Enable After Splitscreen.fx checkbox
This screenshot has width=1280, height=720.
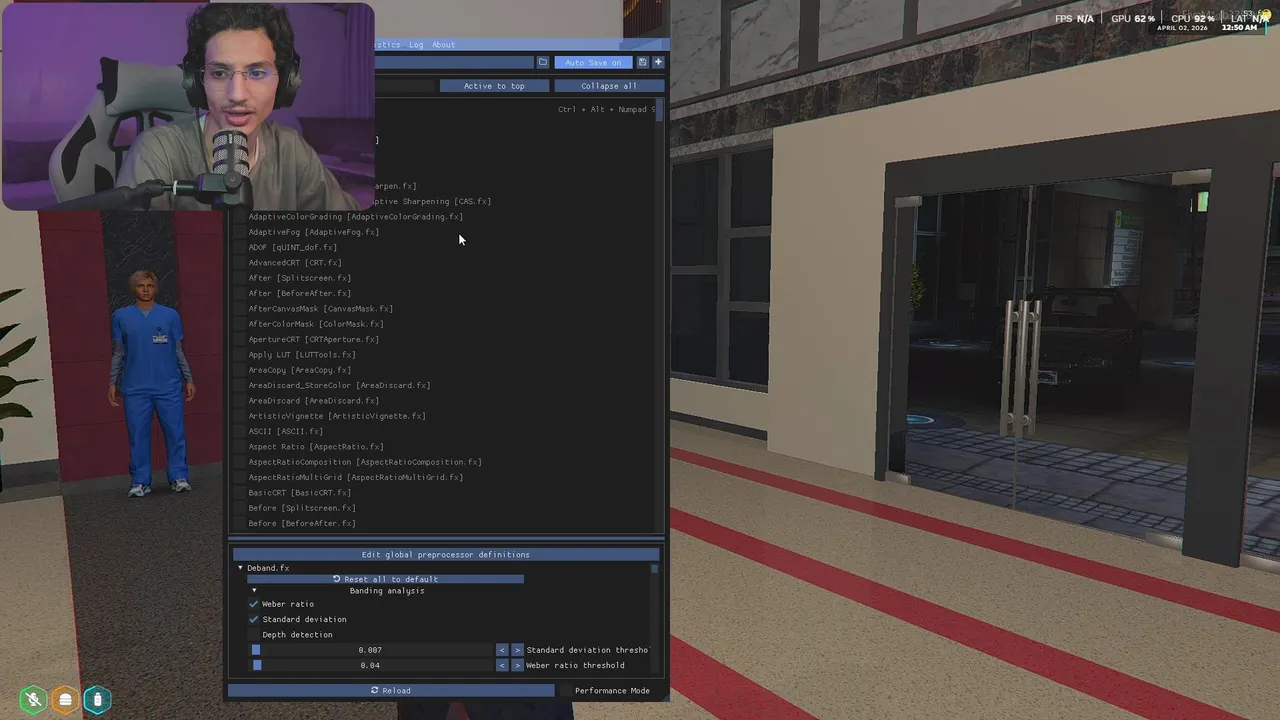coord(239,278)
